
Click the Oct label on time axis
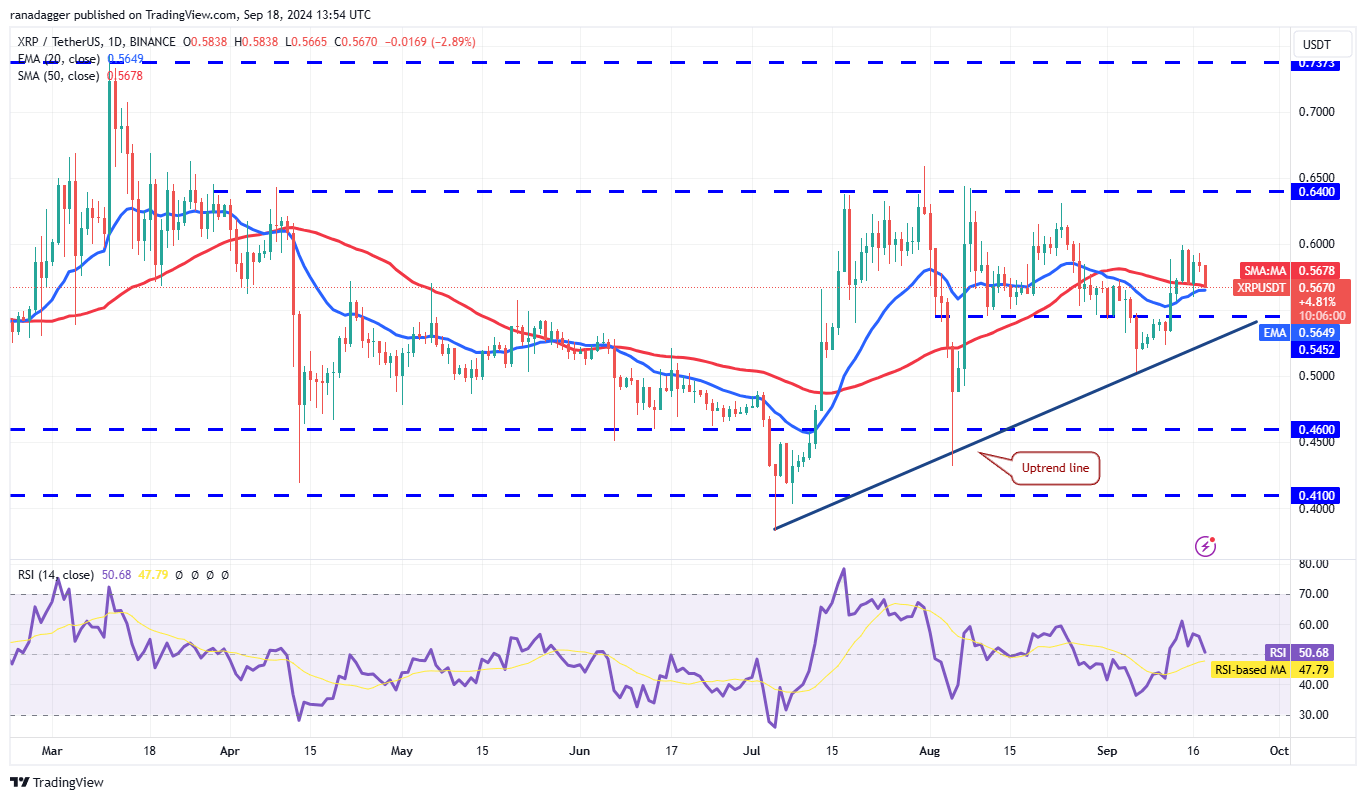pos(1278,750)
